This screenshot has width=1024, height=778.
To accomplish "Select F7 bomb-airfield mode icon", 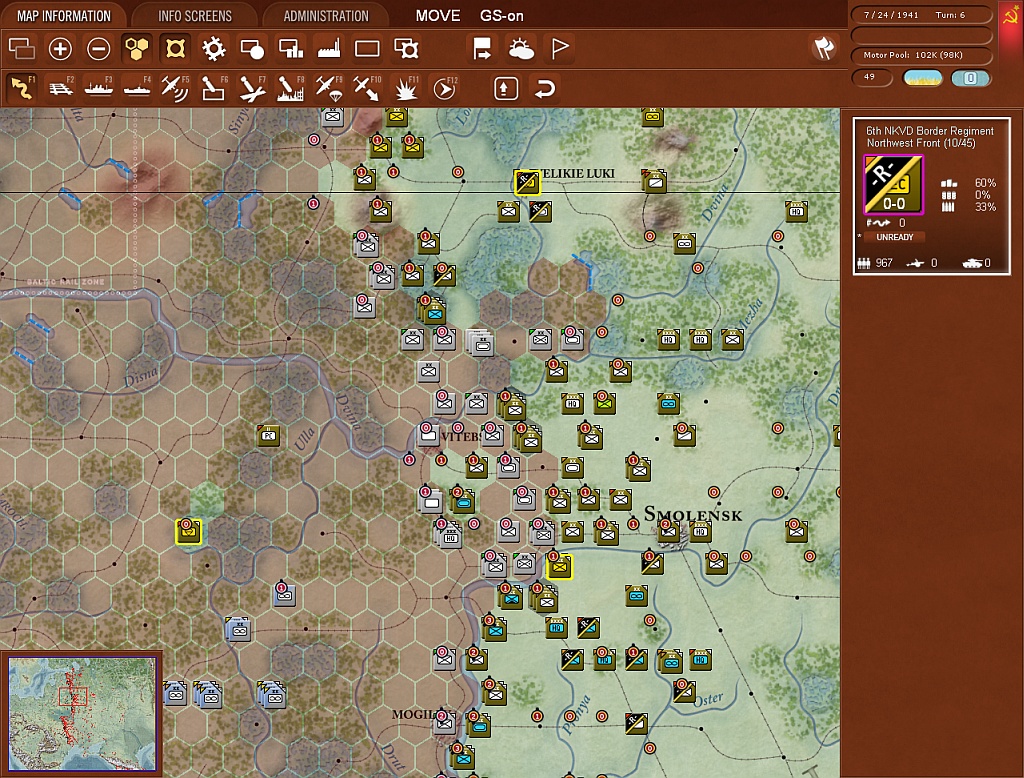I will pyautogui.click(x=252, y=88).
